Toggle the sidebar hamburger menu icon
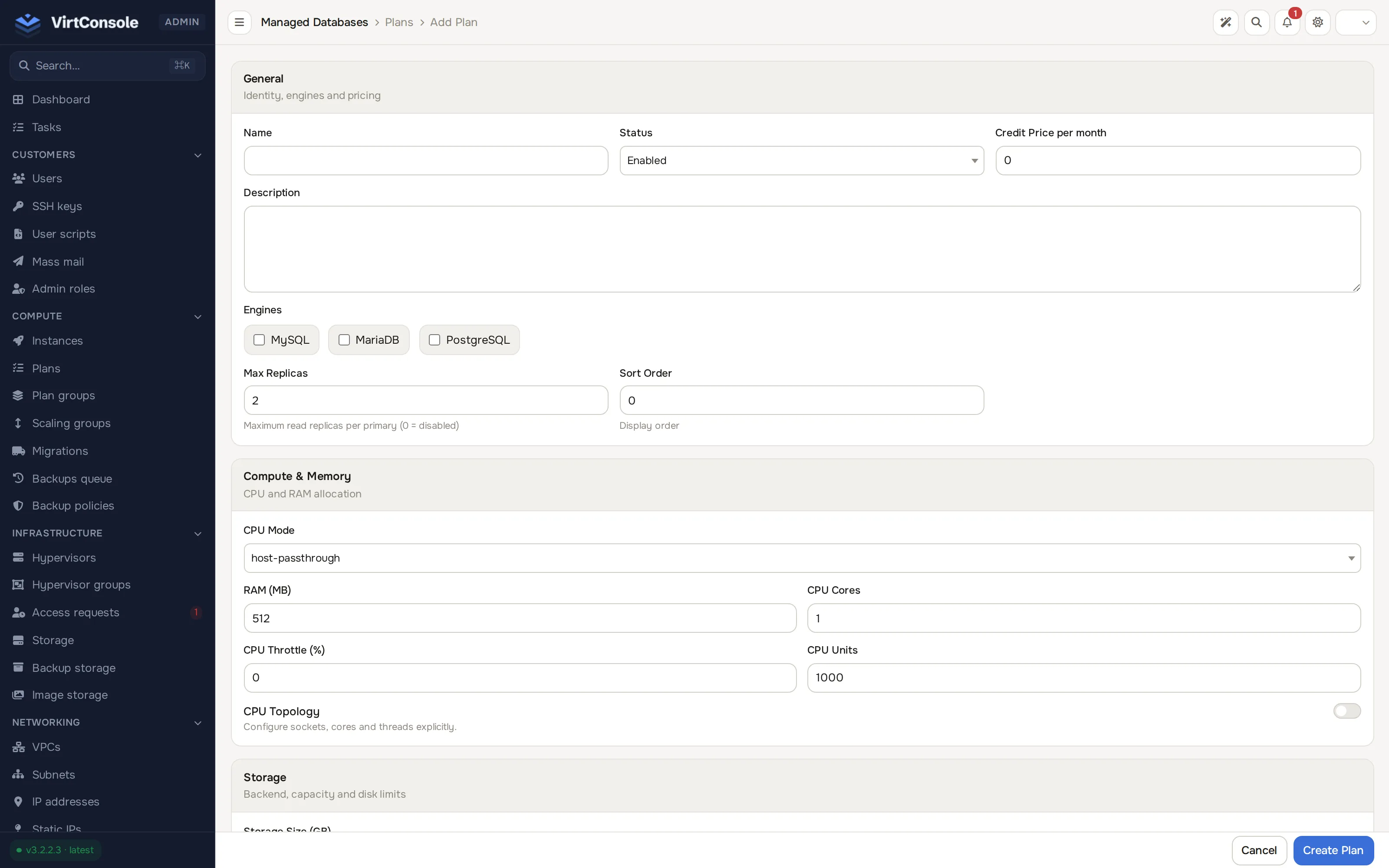This screenshot has height=868, width=1389. click(x=239, y=23)
